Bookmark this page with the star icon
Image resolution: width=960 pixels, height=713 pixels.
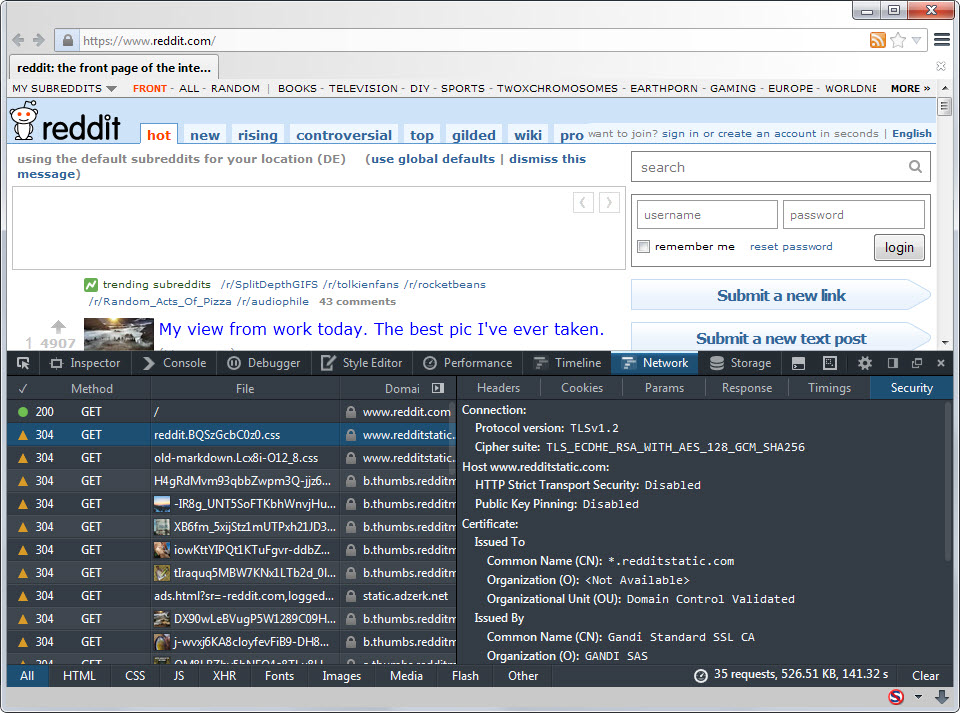(x=898, y=40)
